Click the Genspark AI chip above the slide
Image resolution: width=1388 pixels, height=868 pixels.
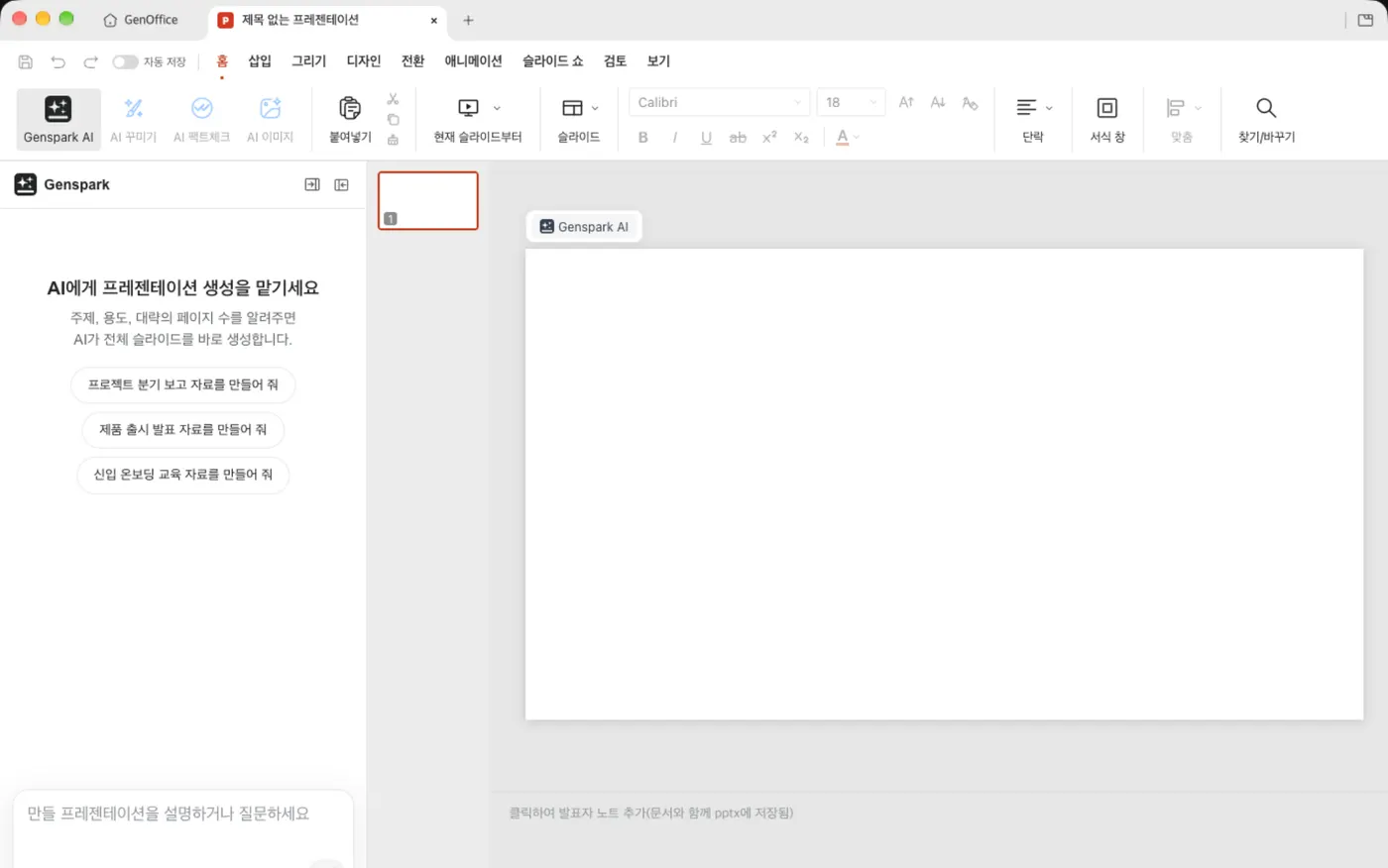(584, 227)
